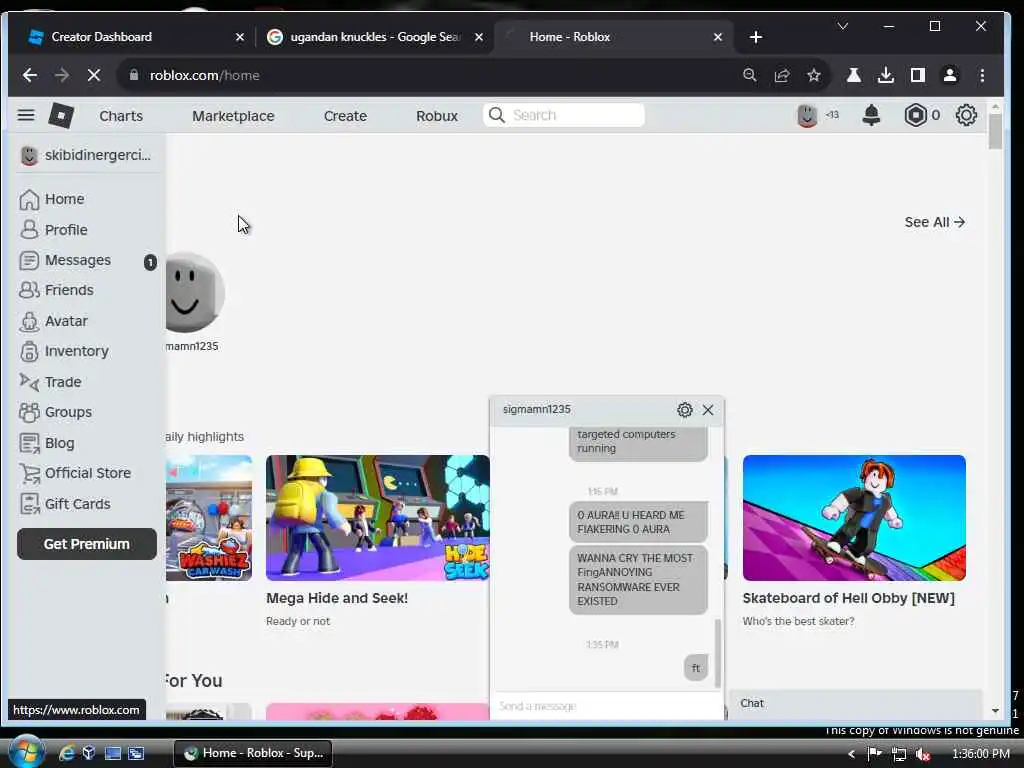Open Robux in the top navigation
The width and height of the screenshot is (1024, 768).
(437, 116)
